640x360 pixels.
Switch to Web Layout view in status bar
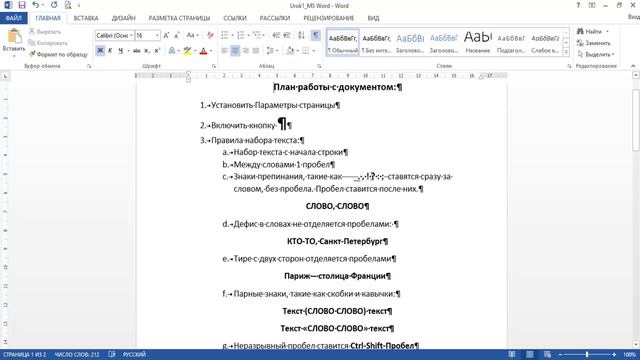[x=547, y=354]
